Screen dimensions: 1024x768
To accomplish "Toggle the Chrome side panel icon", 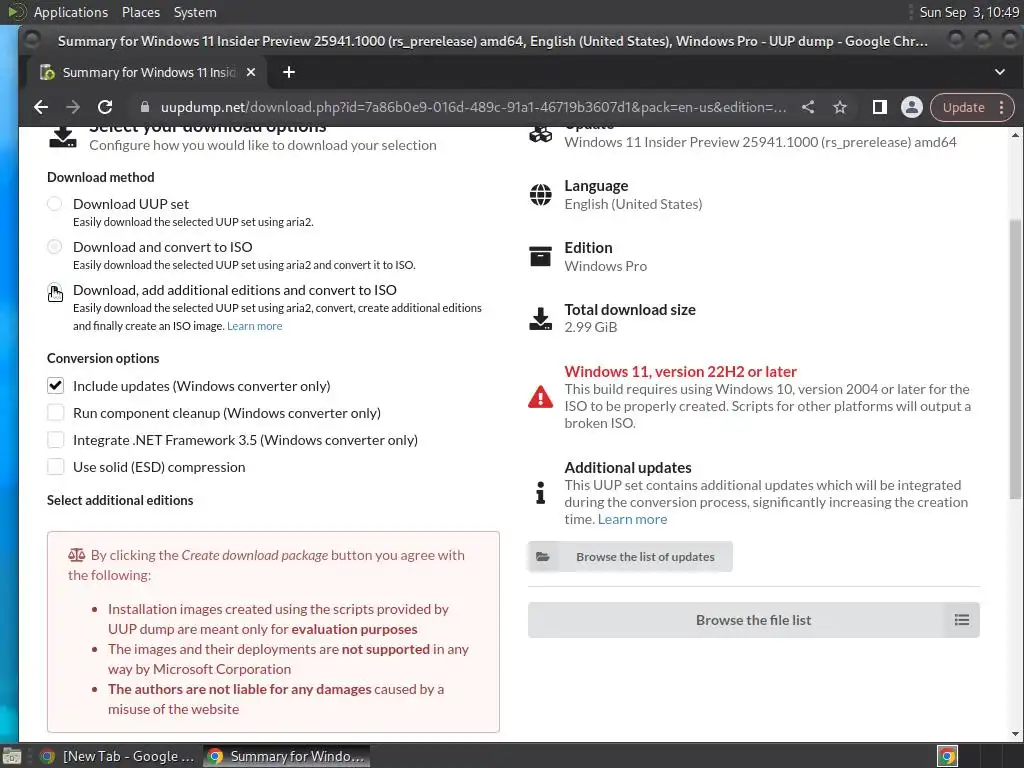I will click(880, 107).
